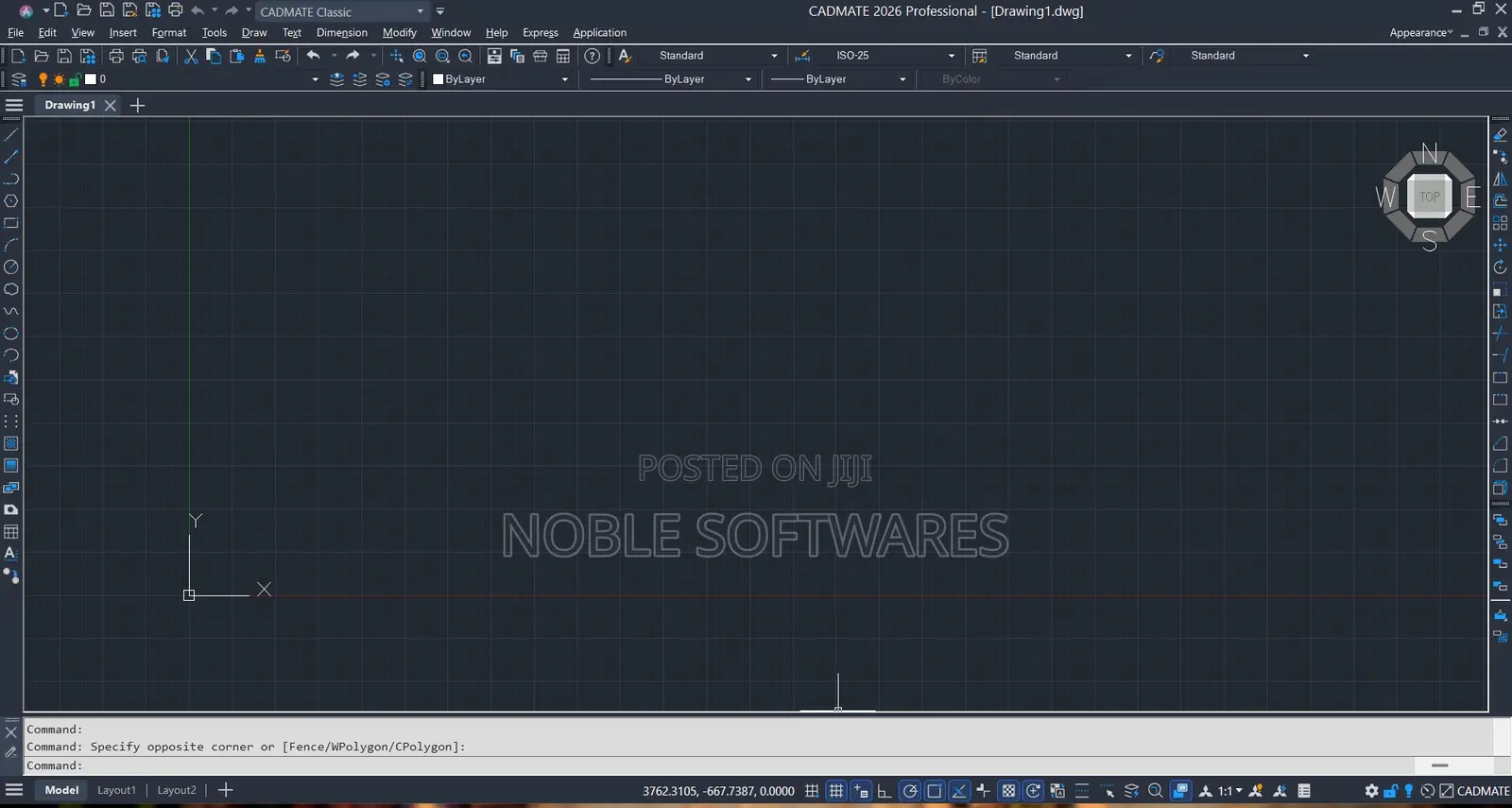The height and width of the screenshot is (808, 1512).
Task: Toggle Ortho mode in status bar
Action: tap(885, 791)
